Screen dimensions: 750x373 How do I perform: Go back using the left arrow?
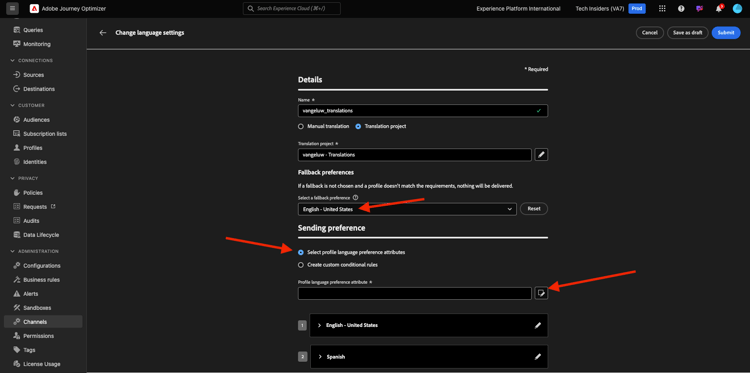point(102,33)
